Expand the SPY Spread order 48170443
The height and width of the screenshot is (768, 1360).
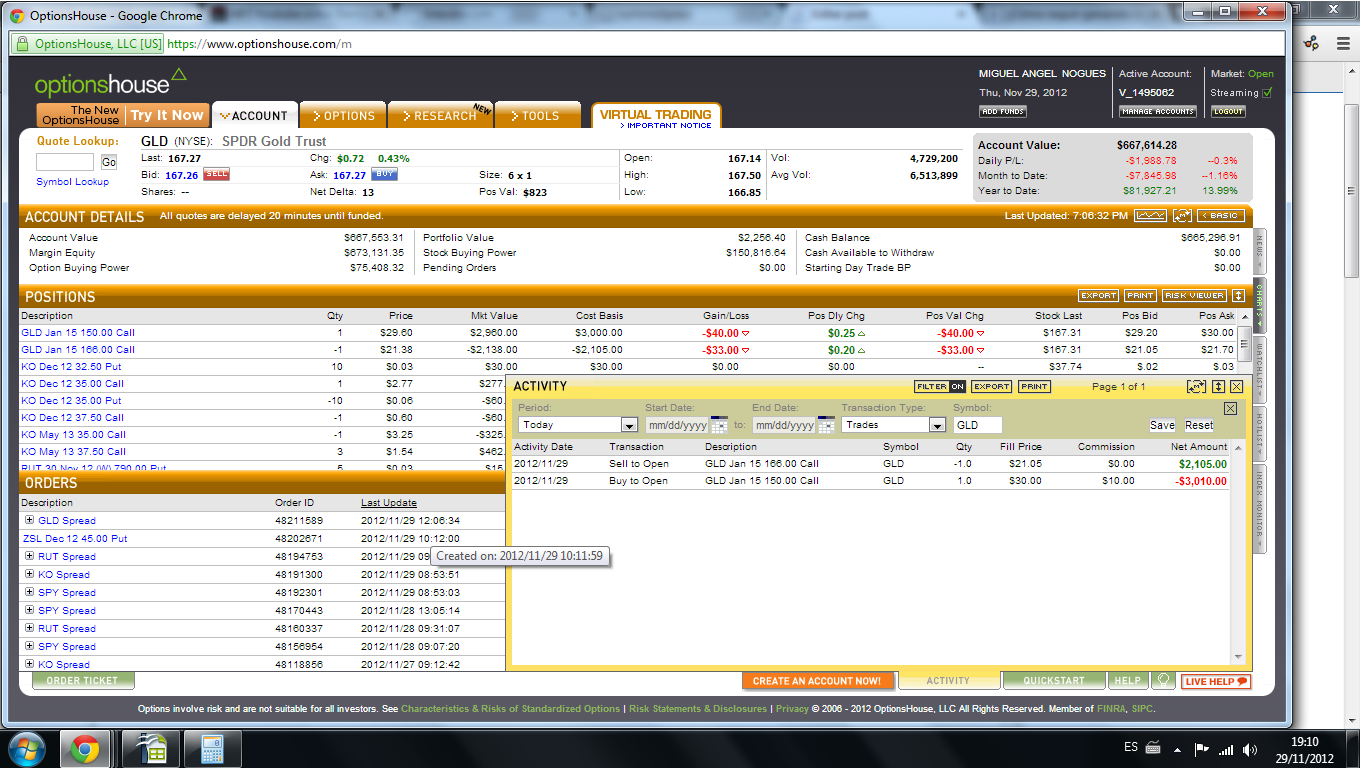pyautogui.click(x=29, y=610)
